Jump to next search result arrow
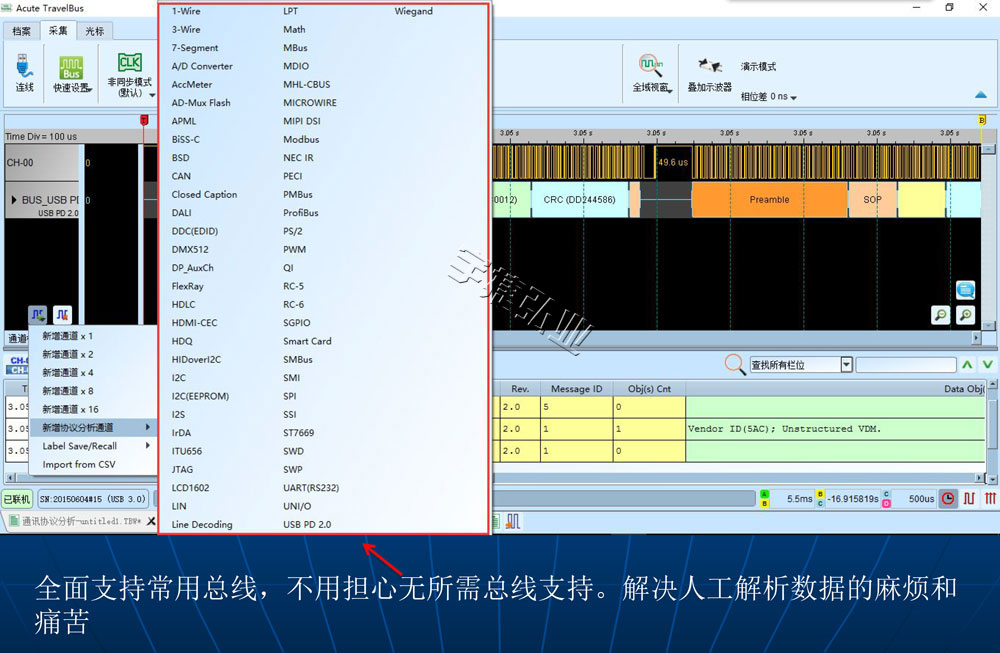The height and width of the screenshot is (653, 1000). [988, 365]
